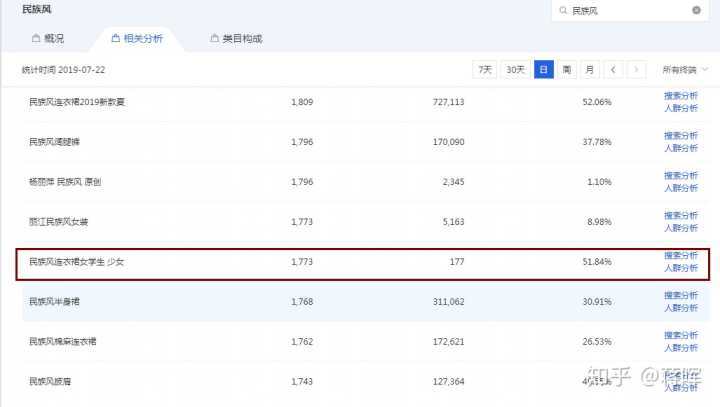Click the search magnifier icon
The width and height of the screenshot is (720, 407).
563,10
